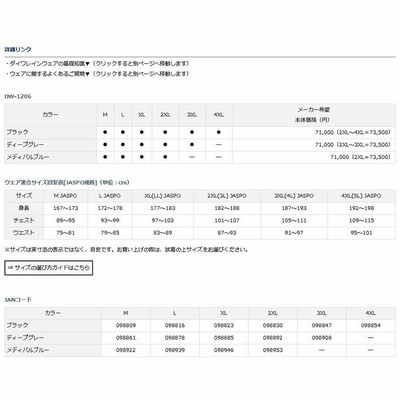
Task: Click the Black 2XL availability dot
Action: pos(165,132)
